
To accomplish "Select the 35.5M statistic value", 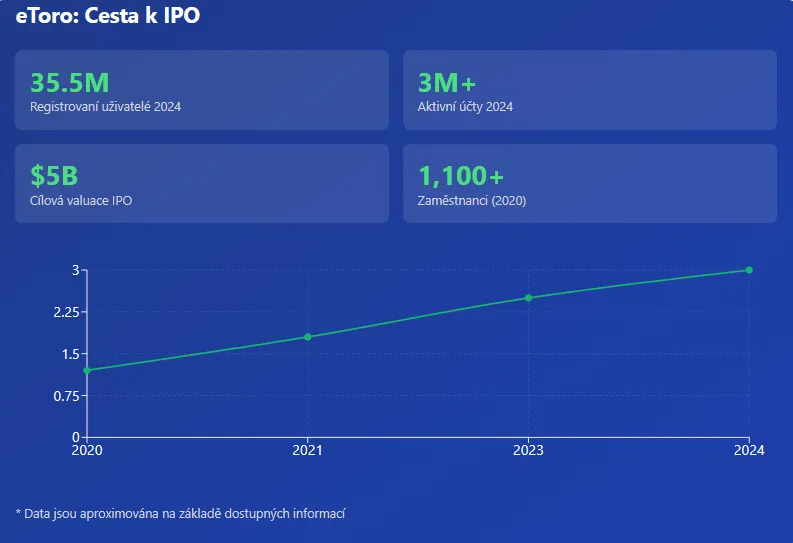I will point(69,83).
